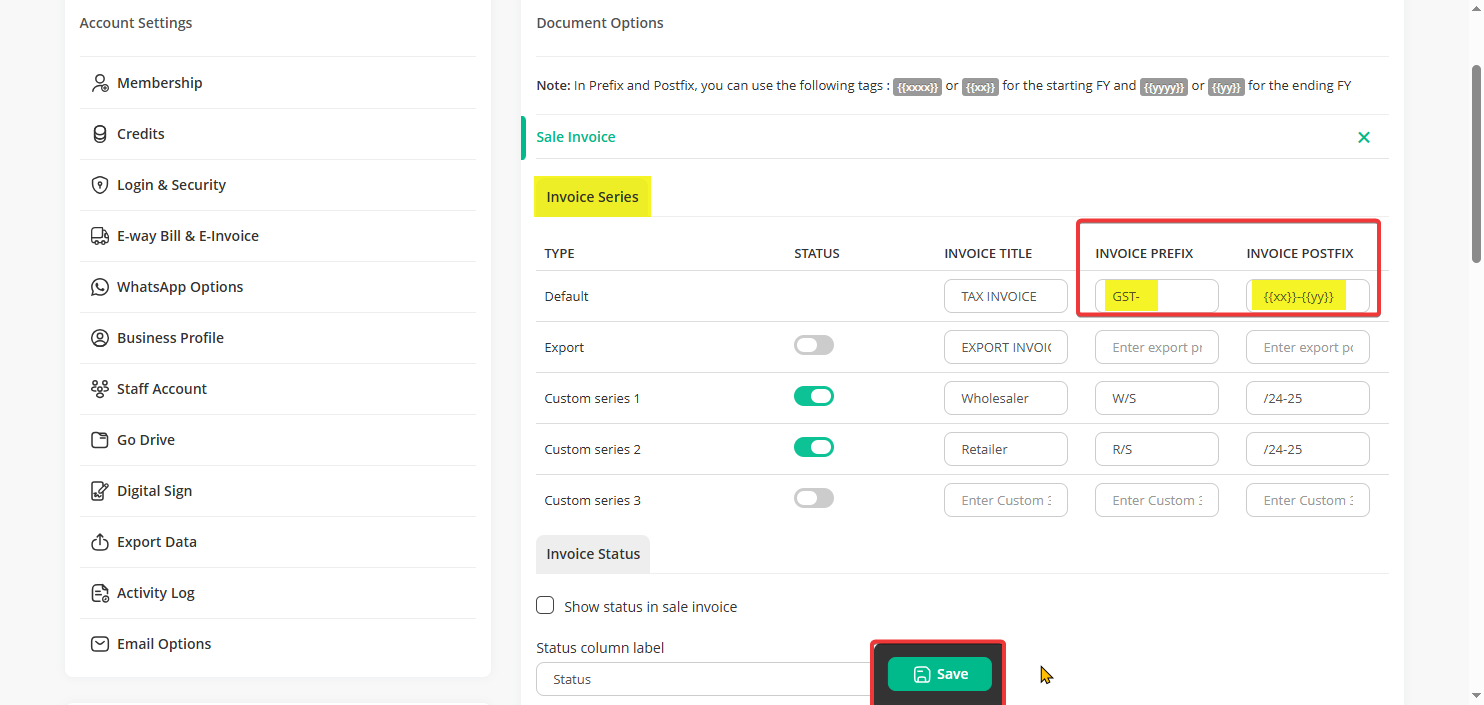Turn off Custom series 2 toggle
The image size is (1484, 705).
pyautogui.click(x=814, y=448)
